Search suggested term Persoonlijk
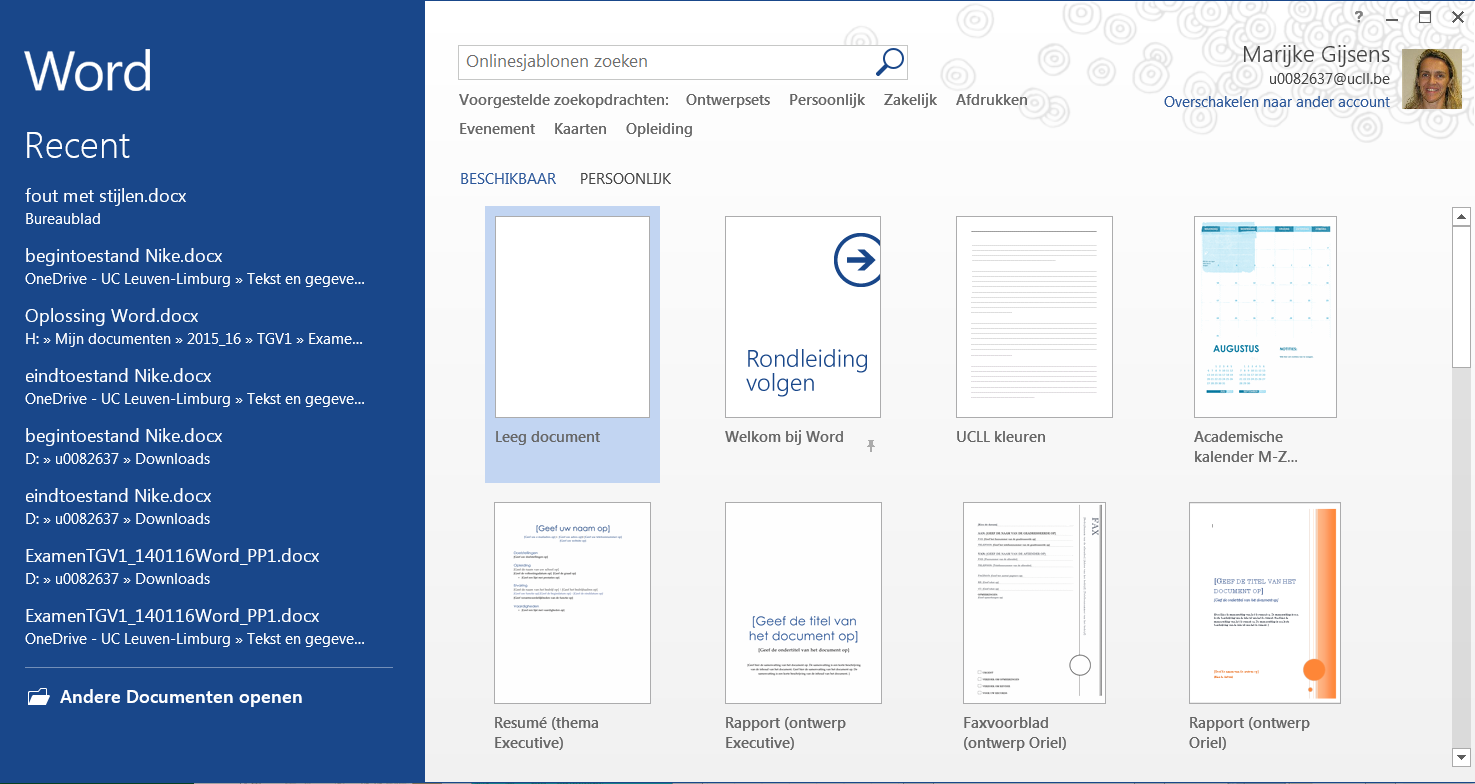 [827, 100]
